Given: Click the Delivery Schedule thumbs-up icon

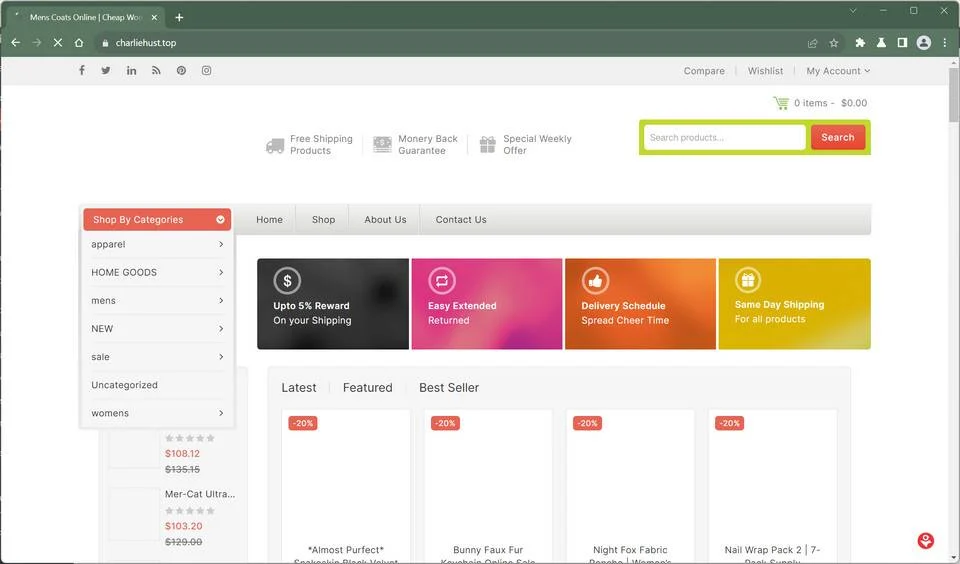Looking at the screenshot, I should click(x=595, y=281).
